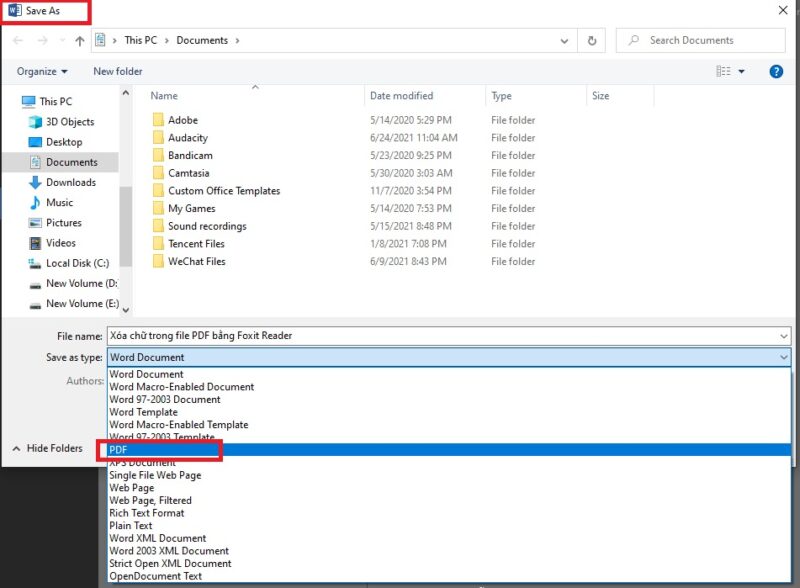Select This PC in navigation pane

(x=56, y=102)
